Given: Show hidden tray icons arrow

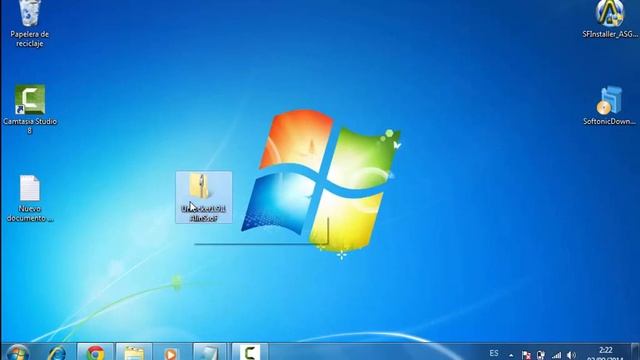Looking at the screenshot, I should click(511, 356).
